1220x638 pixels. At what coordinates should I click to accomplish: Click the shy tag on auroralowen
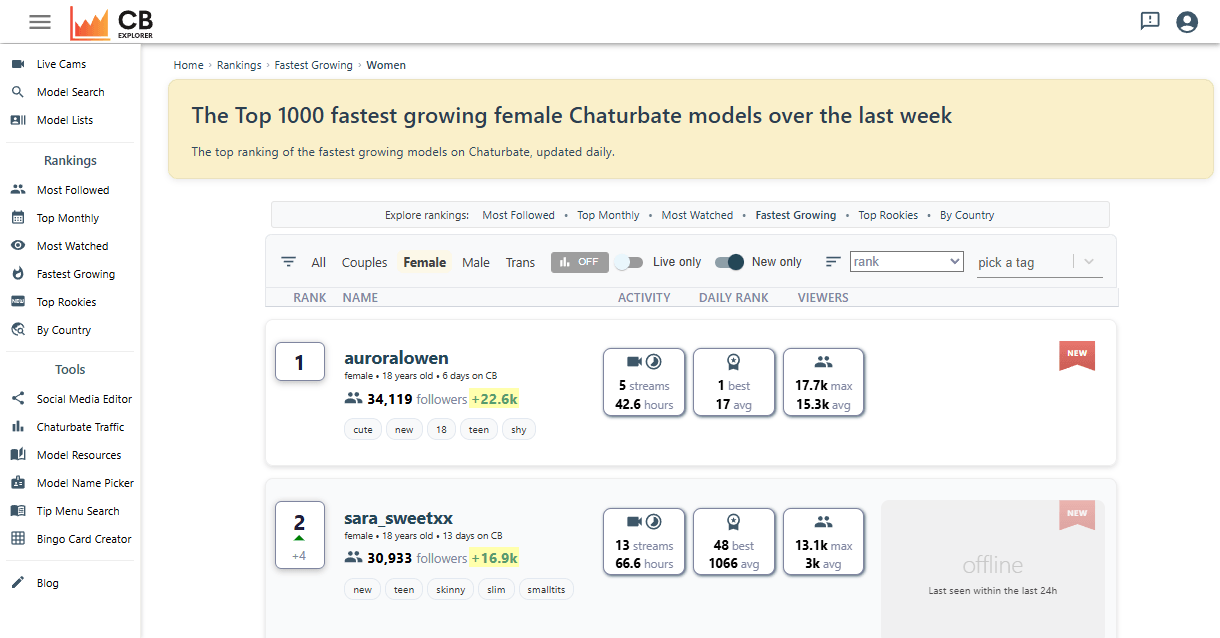tap(519, 429)
